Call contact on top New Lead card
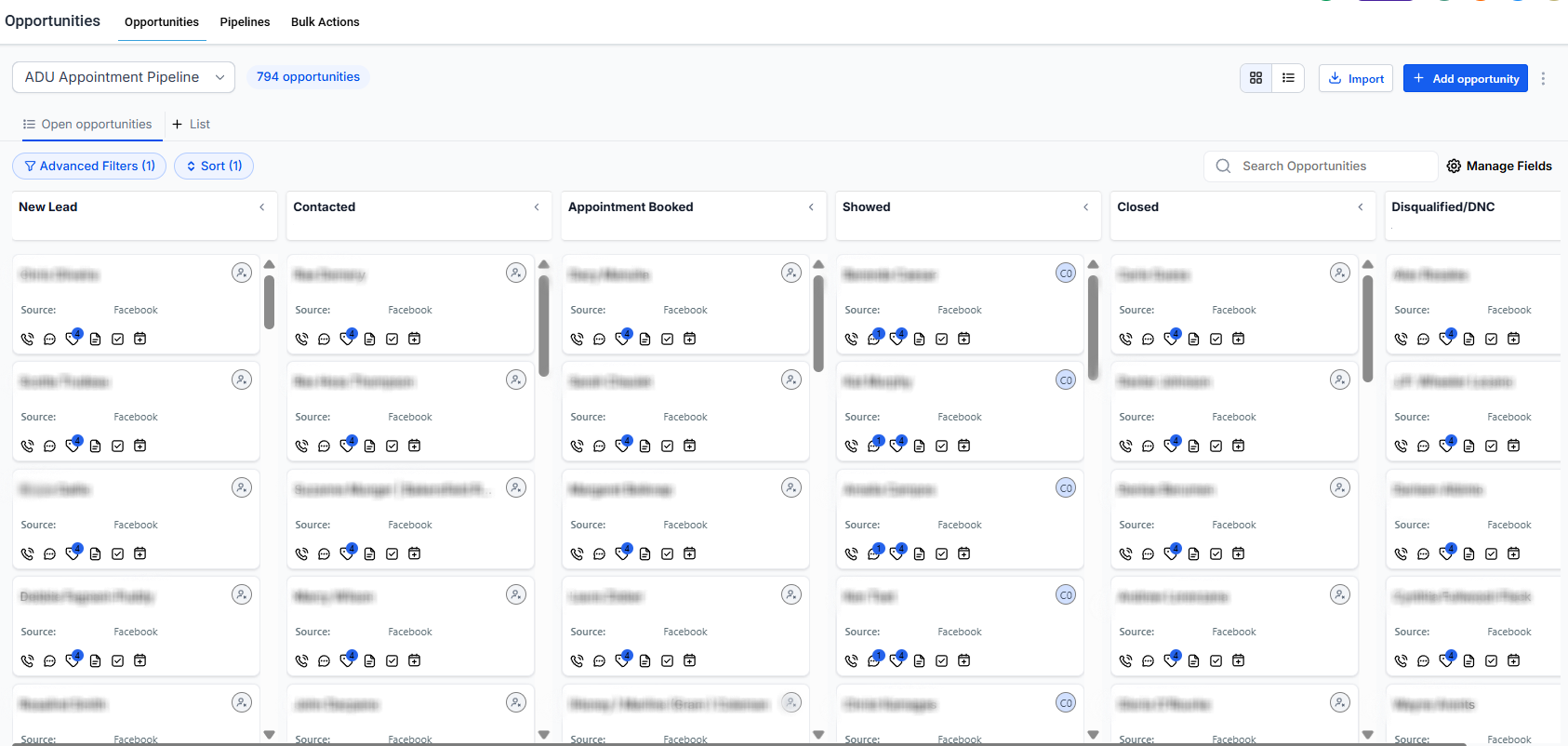The width and height of the screenshot is (1568, 746). pyautogui.click(x=27, y=340)
